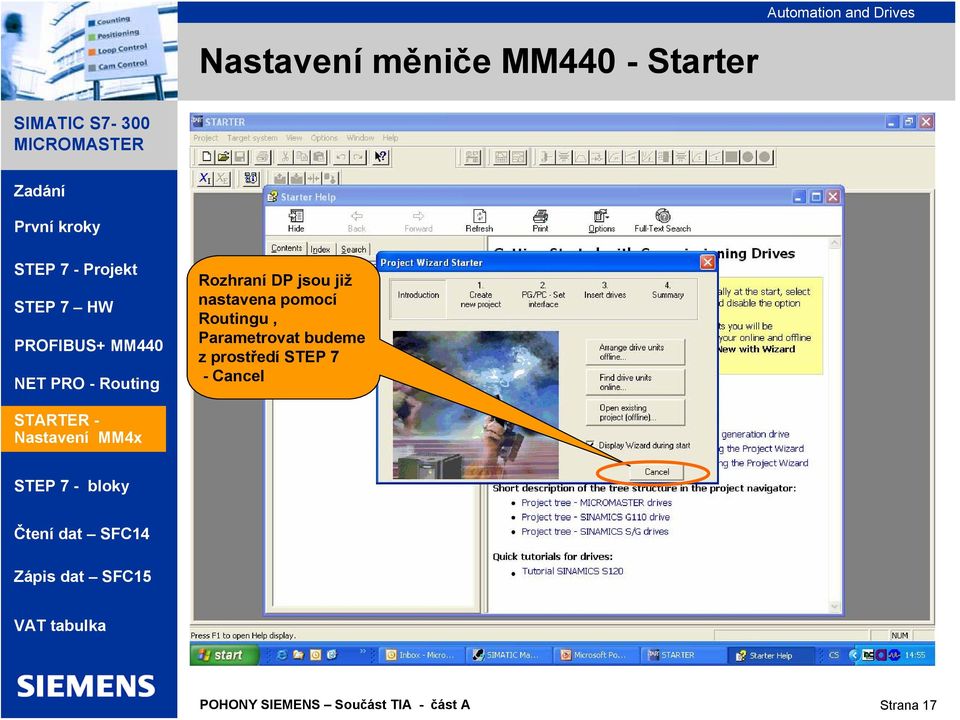Click the Cut scissors icon
960x720 pixels.
pos(285,157)
